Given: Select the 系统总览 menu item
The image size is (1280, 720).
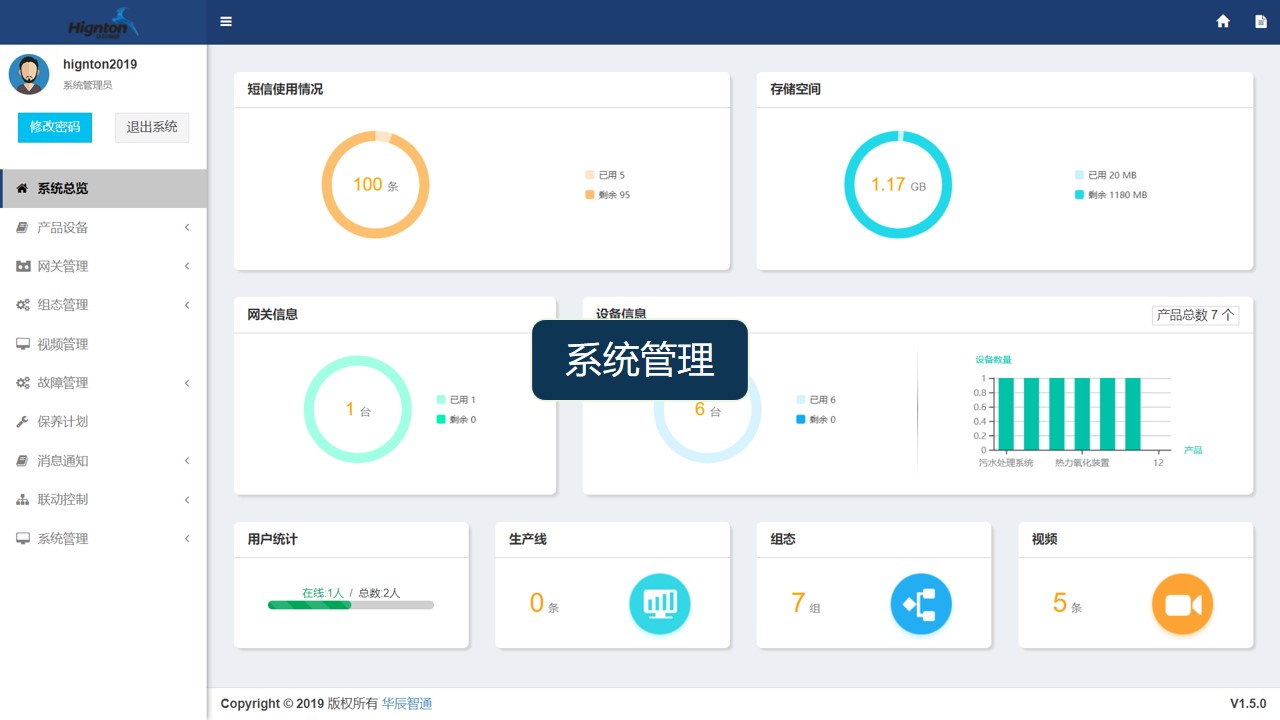Looking at the screenshot, I should point(60,188).
